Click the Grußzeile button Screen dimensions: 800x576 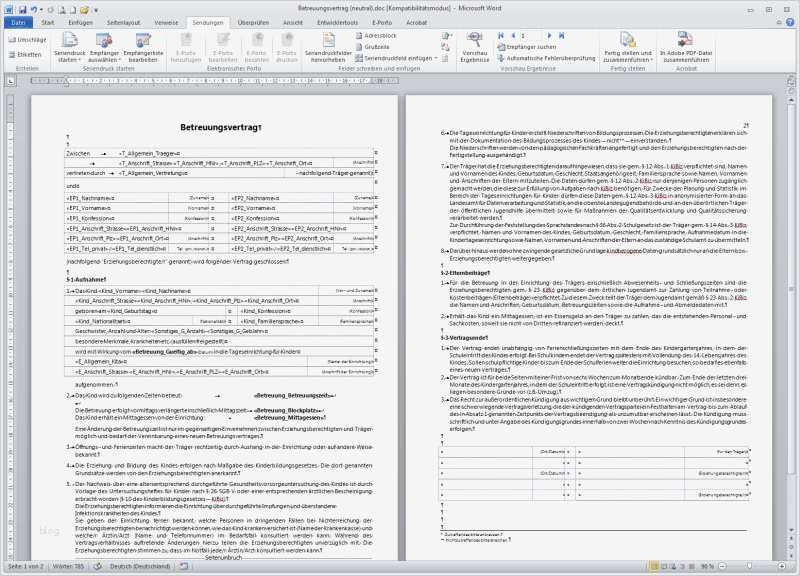(372, 47)
